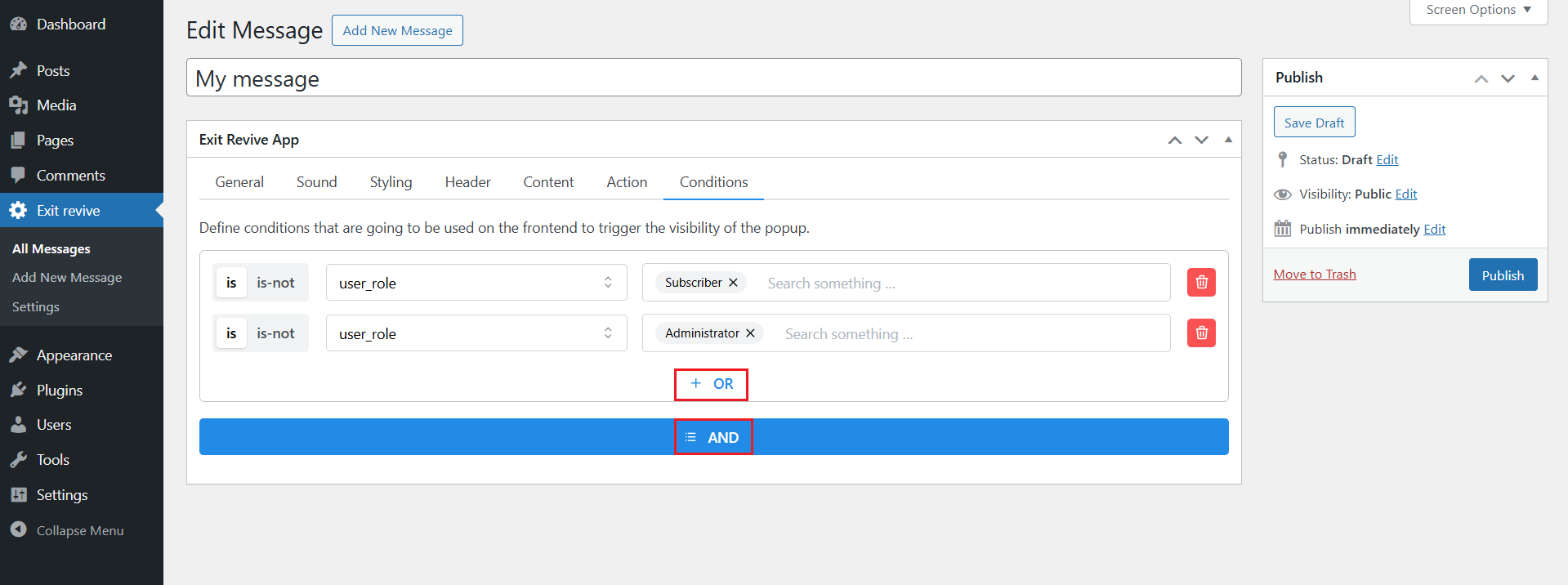Open the Action tab

[x=627, y=182]
